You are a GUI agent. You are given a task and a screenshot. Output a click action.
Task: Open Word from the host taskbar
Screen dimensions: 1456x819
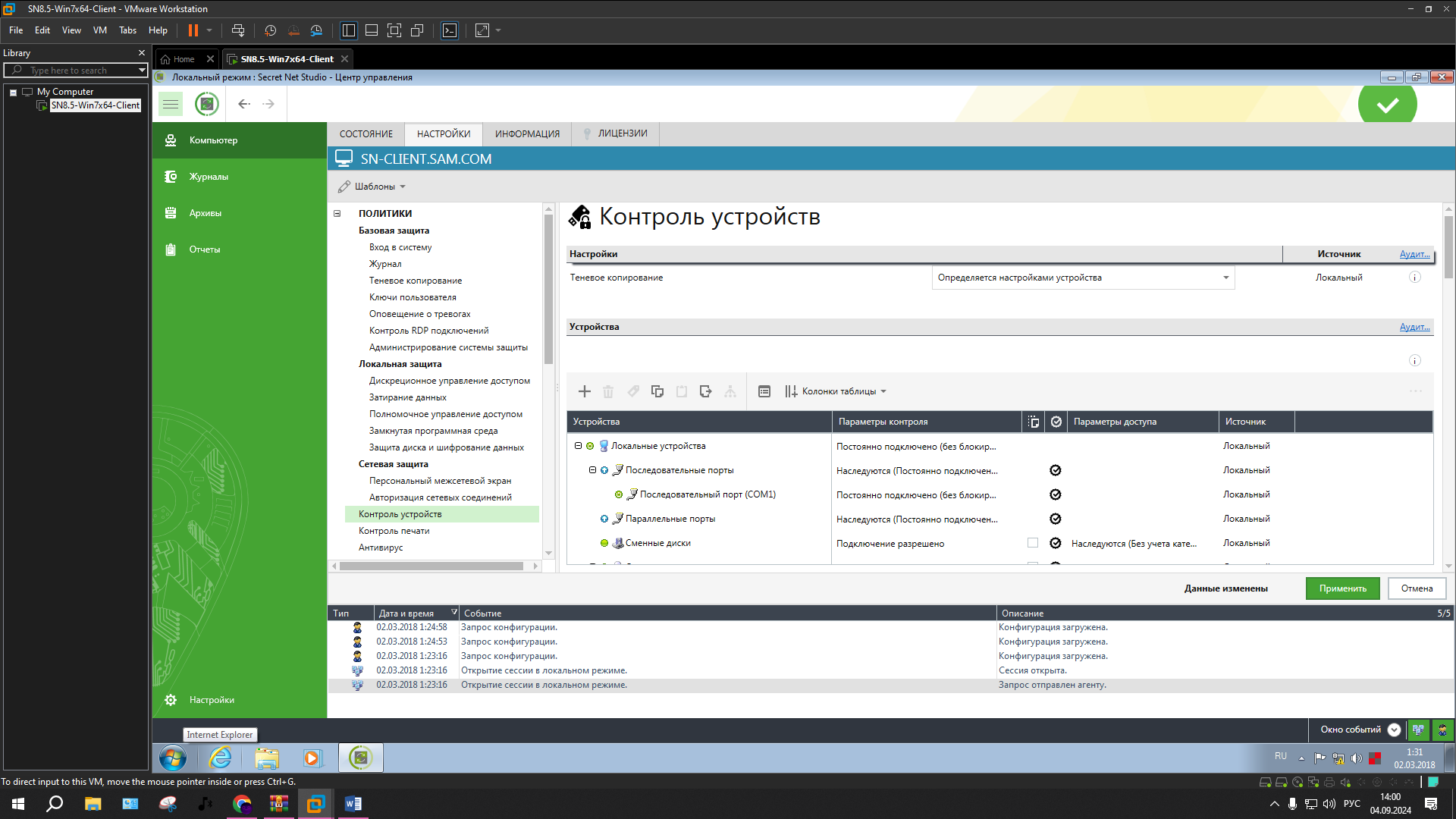pyautogui.click(x=353, y=804)
